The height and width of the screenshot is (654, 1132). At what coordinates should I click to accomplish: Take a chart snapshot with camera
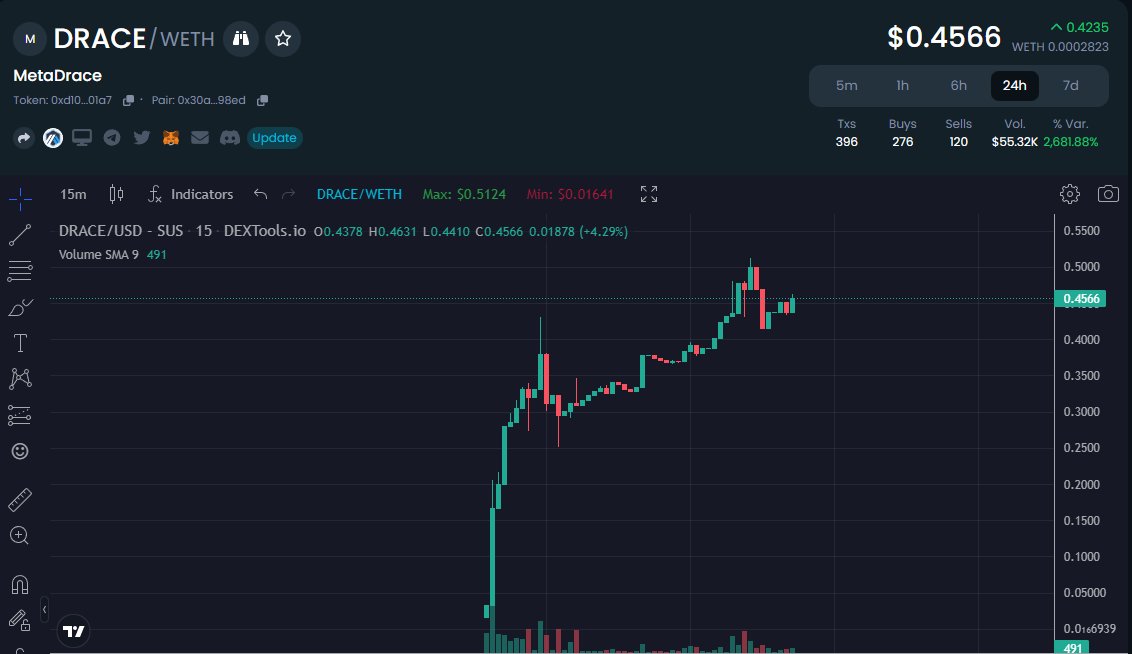1108,193
